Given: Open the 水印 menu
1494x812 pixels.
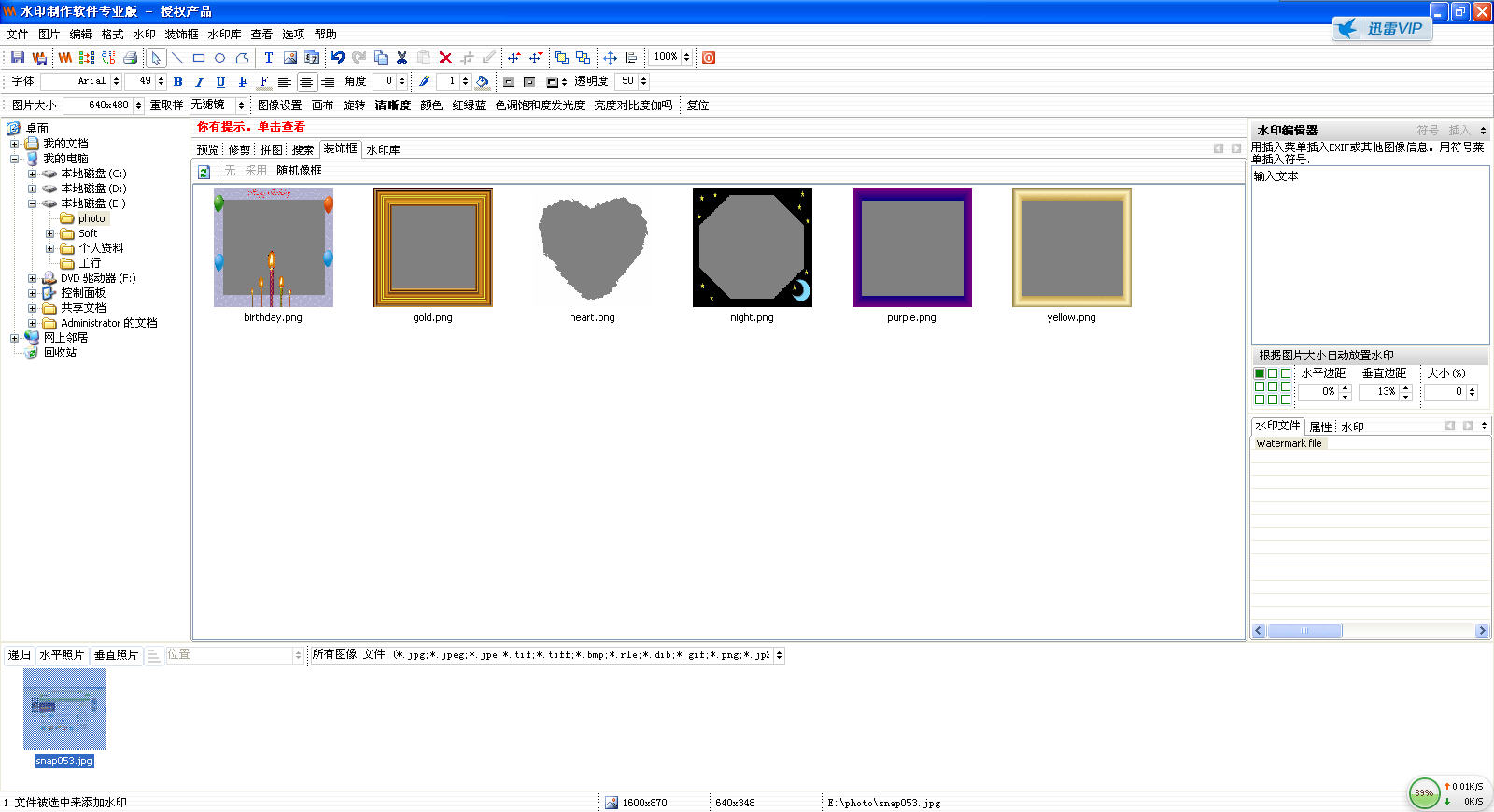Looking at the screenshot, I should click(x=144, y=35).
